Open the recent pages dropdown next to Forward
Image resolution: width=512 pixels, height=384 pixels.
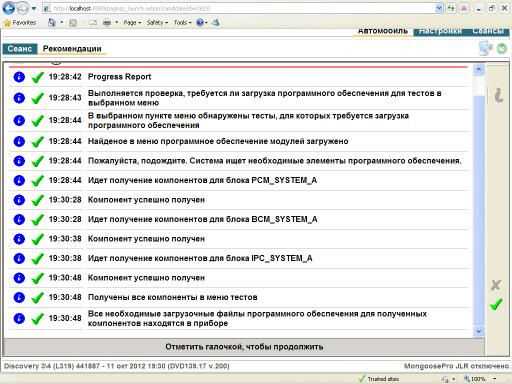(34, 9)
